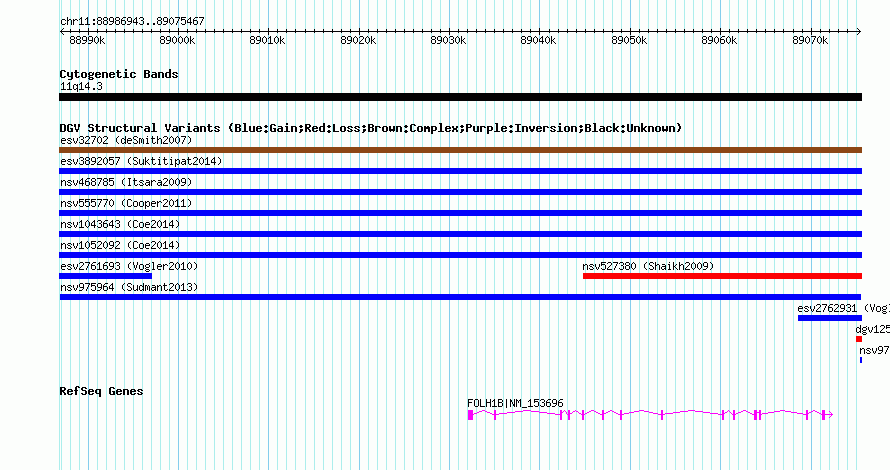This screenshot has height=470, width=890.
Task: Click the 89010k ruler tick label
Action: pos(267,40)
